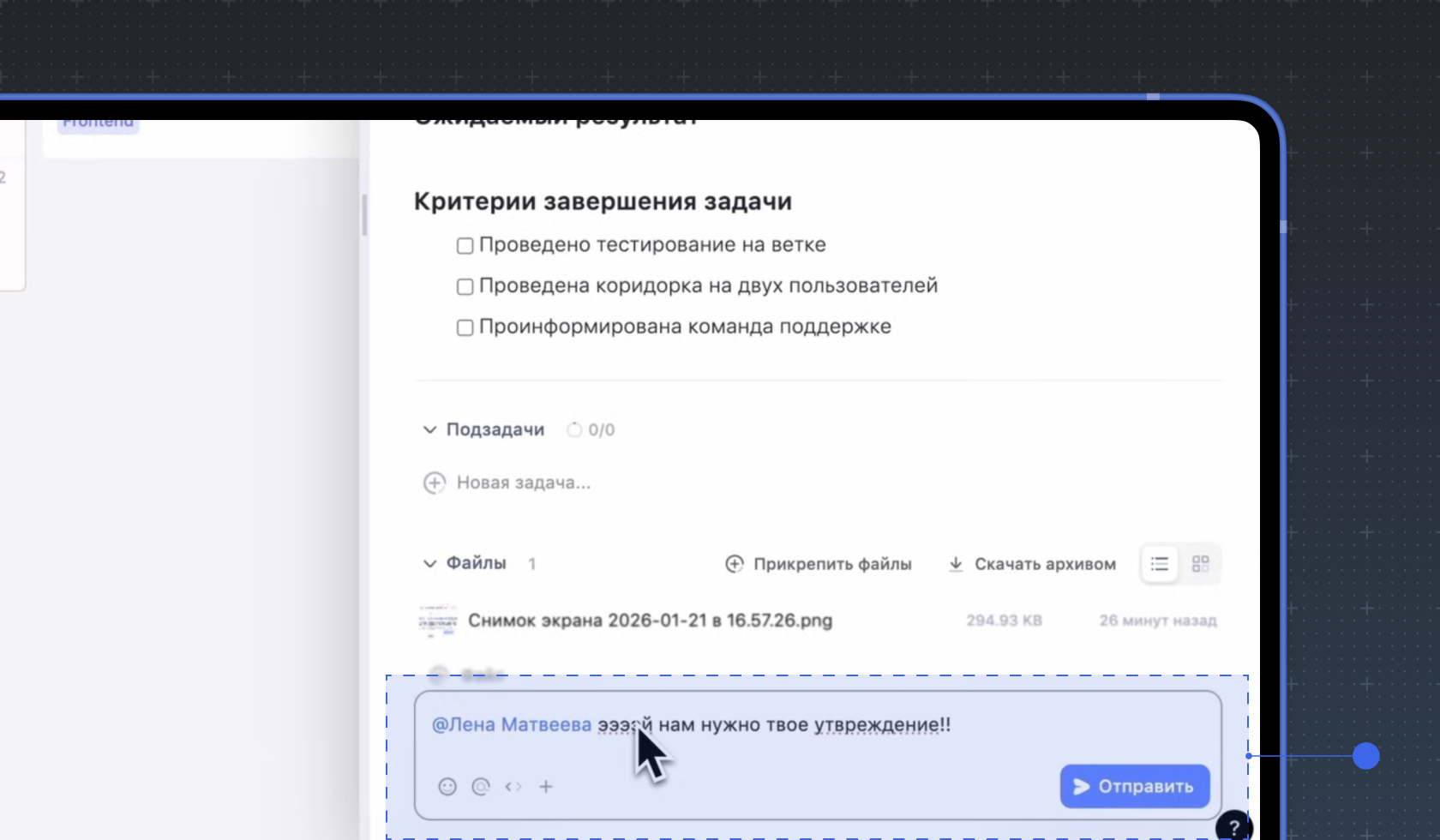Download files via Скачать архивом
1440x840 pixels.
pyautogui.click(x=1032, y=564)
